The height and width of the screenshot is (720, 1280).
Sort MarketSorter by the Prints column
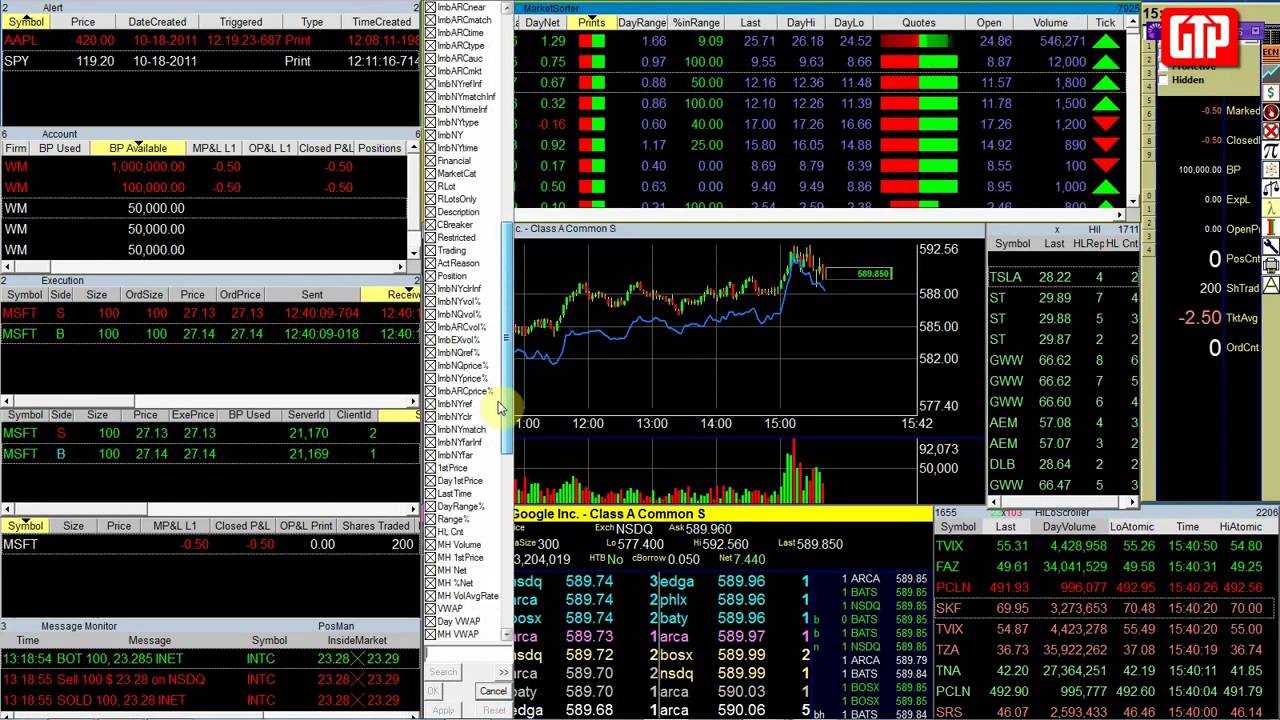(x=591, y=22)
